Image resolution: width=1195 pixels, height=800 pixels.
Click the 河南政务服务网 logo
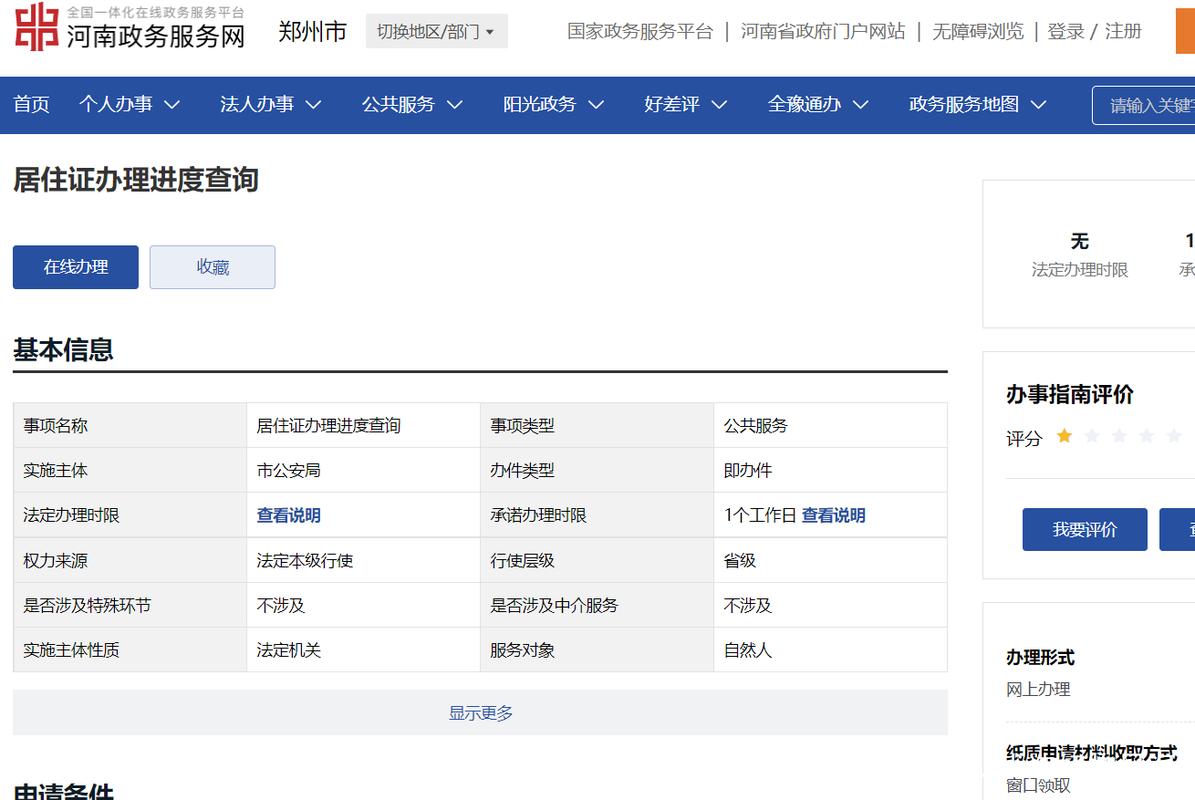click(x=130, y=28)
